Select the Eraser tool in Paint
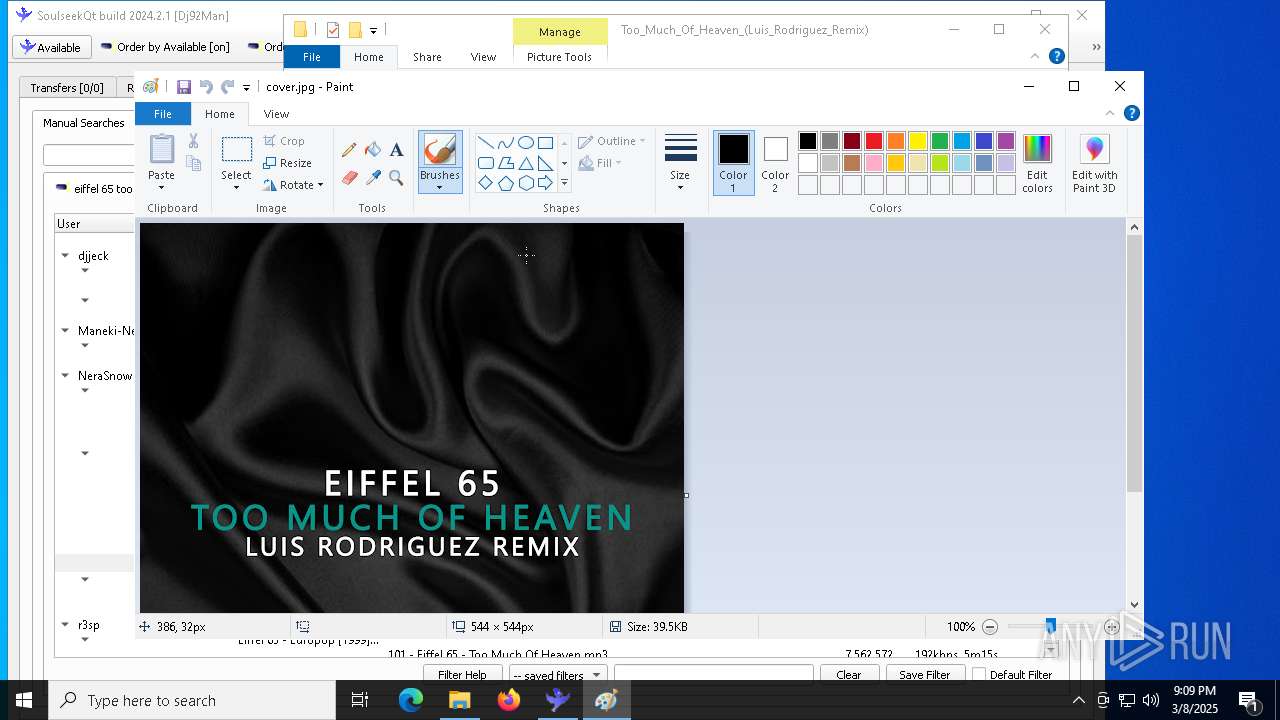Viewport: 1280px width, 720px height. pyautogui.click(x=349, y=178)
